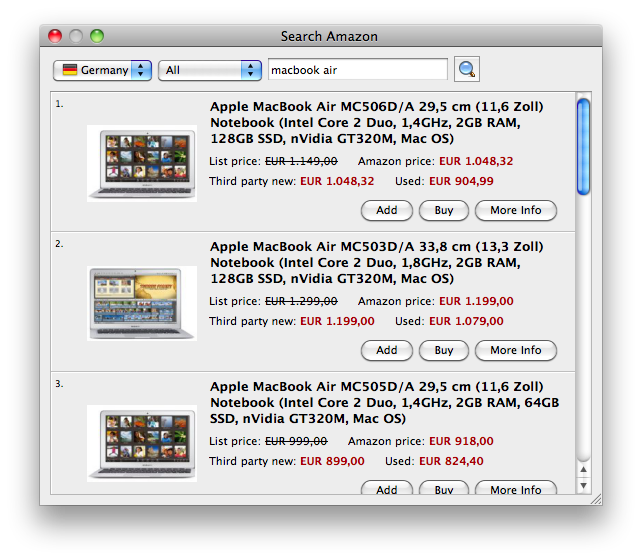
Task: Buy the MacBook Air MC506D/A item
Action: pyautogui.click(x=443, y=210)
